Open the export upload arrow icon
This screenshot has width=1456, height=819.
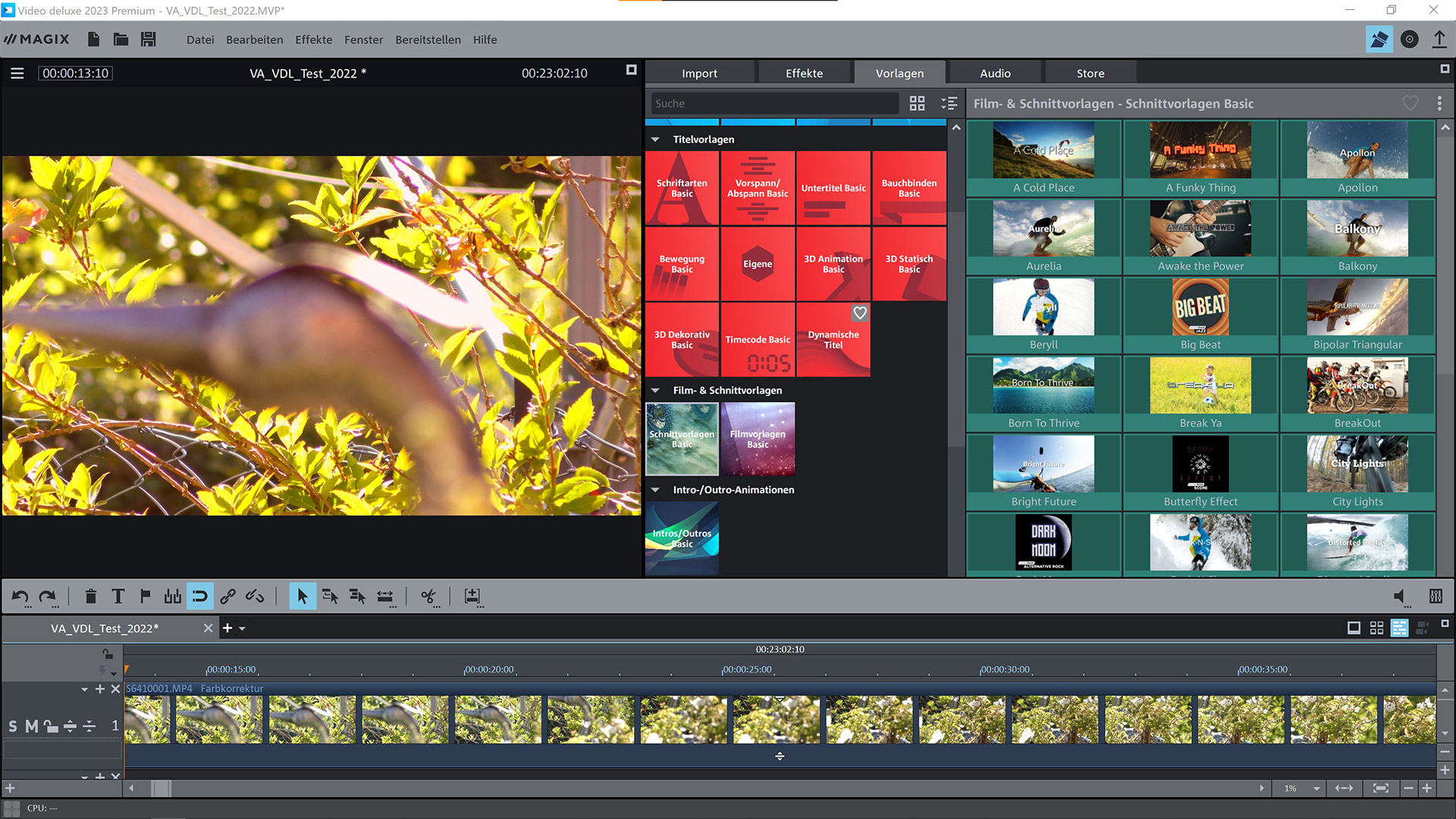tap(1439, 39)
